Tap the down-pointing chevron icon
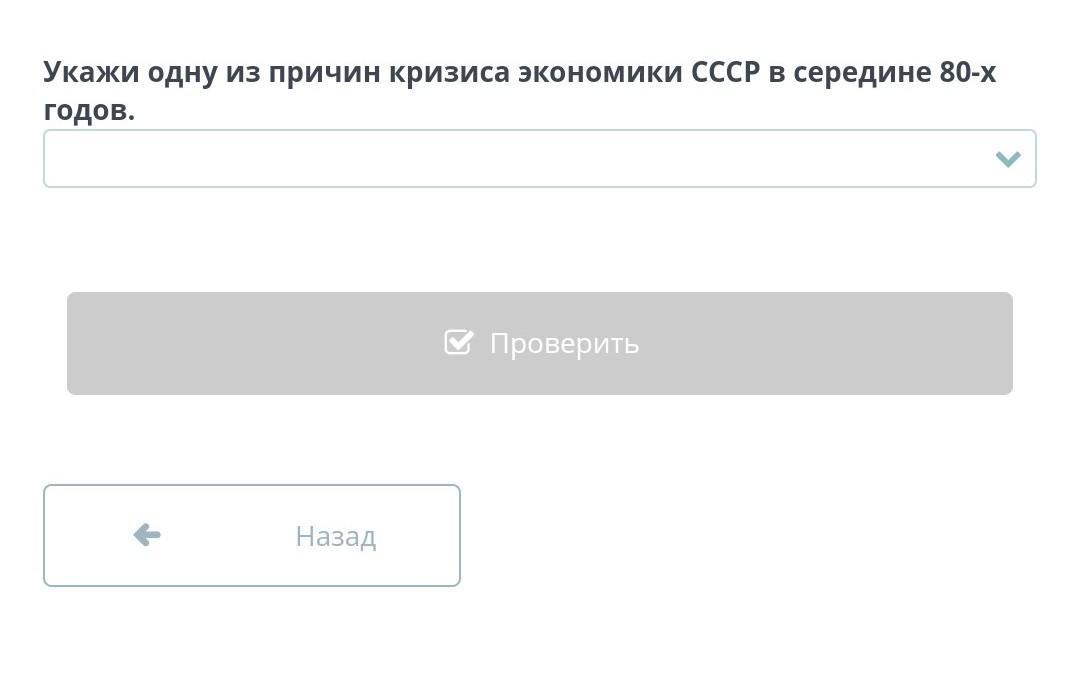Image resolution: width=1080 pixels, height=686 pixels. pyautogui.click(x=1007, y=159)
